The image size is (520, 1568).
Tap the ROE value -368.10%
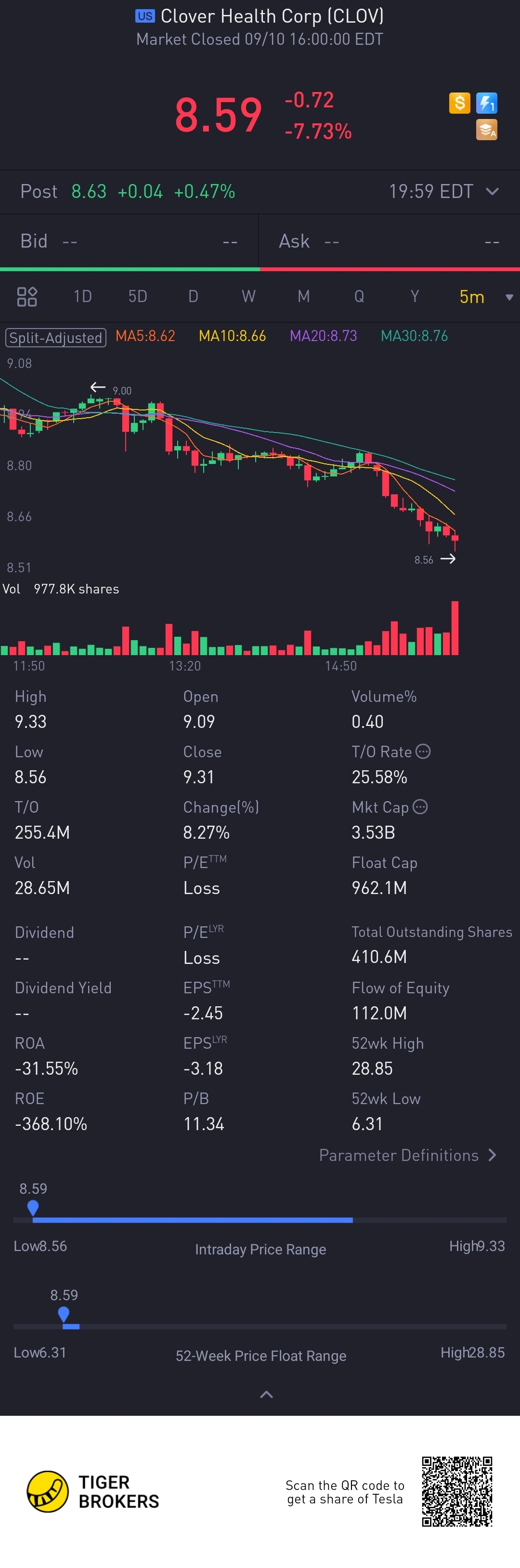[x=51, y=1124]
